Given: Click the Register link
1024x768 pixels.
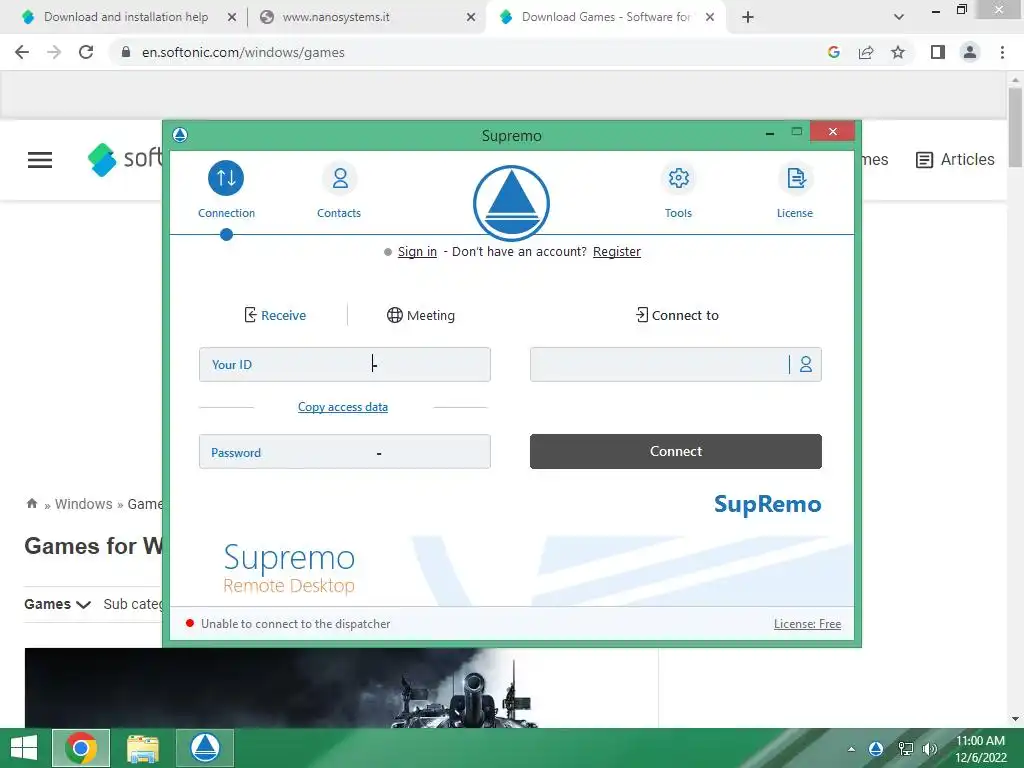Looking at the screenshot, I should pos(616,251).
